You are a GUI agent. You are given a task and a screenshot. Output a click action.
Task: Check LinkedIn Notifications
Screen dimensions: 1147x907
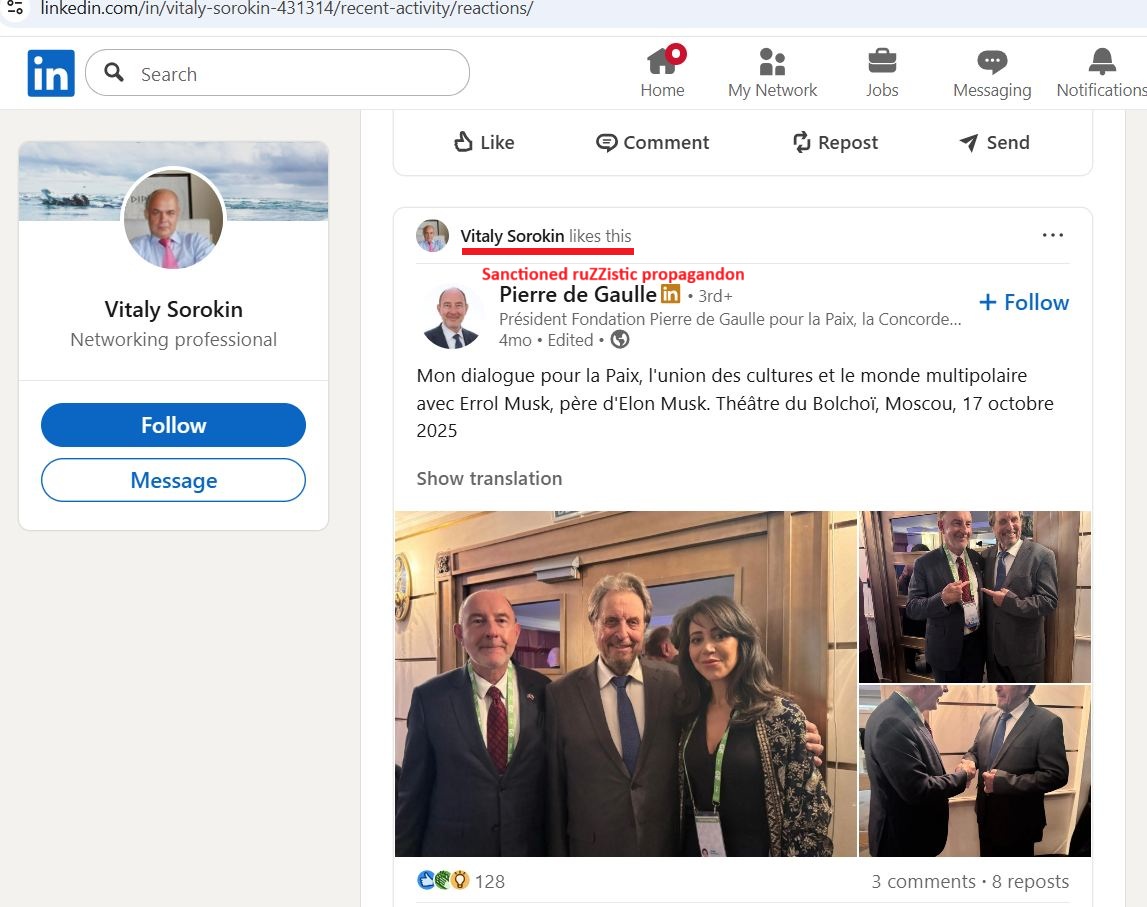coord(1100,72)
